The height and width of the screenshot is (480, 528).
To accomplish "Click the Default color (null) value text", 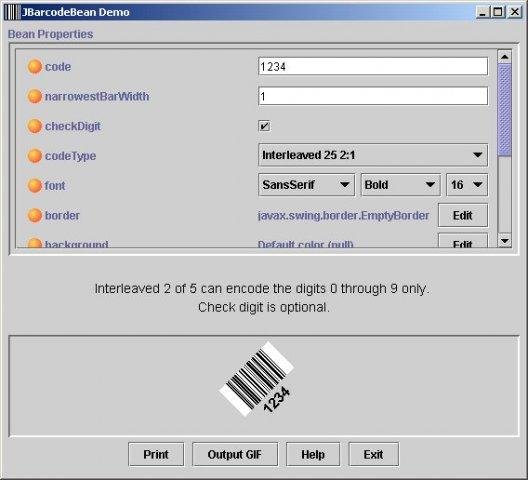I will (x=305, y=244).
